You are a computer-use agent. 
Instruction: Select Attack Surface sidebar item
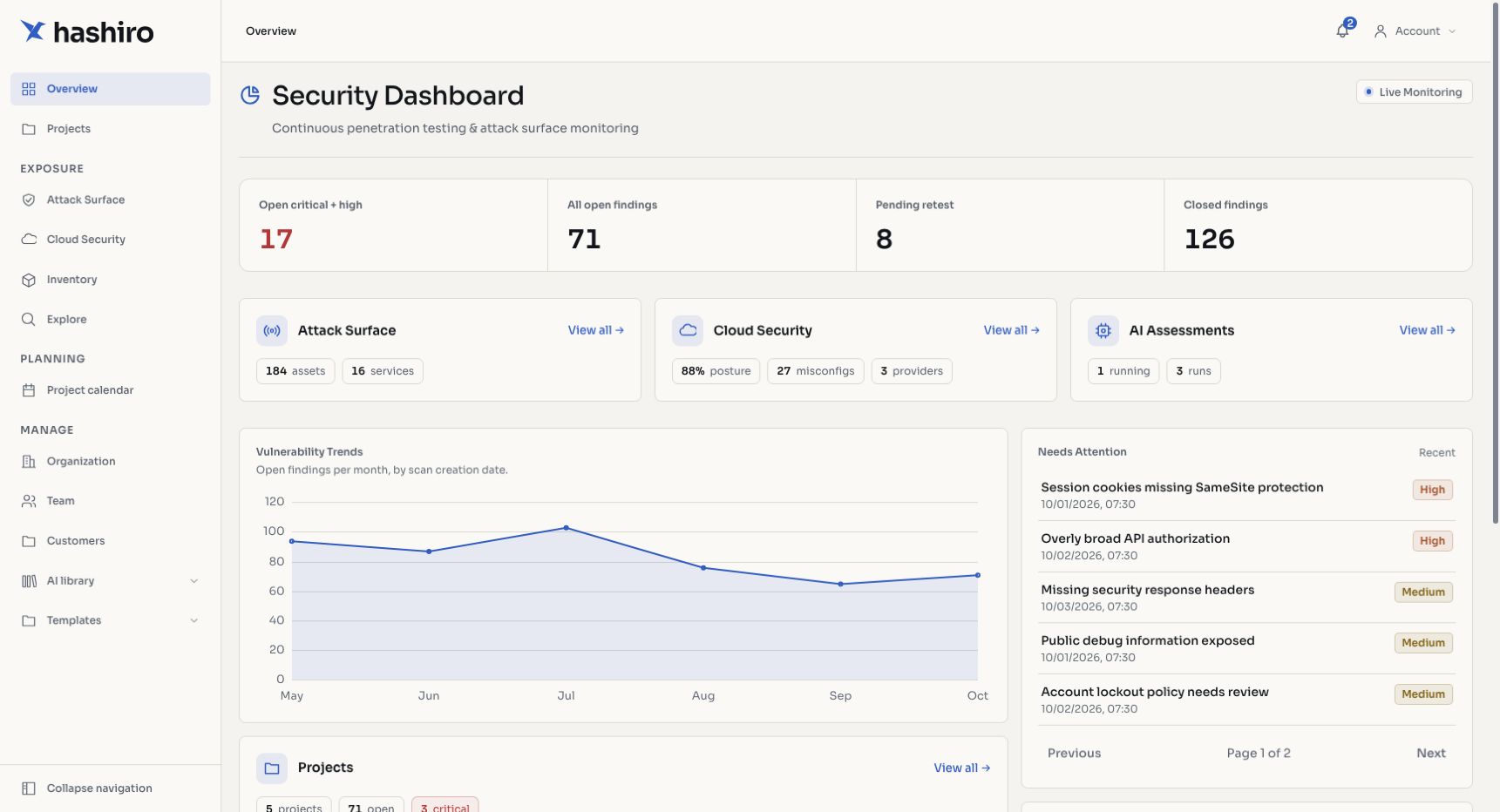click(111, 200)
